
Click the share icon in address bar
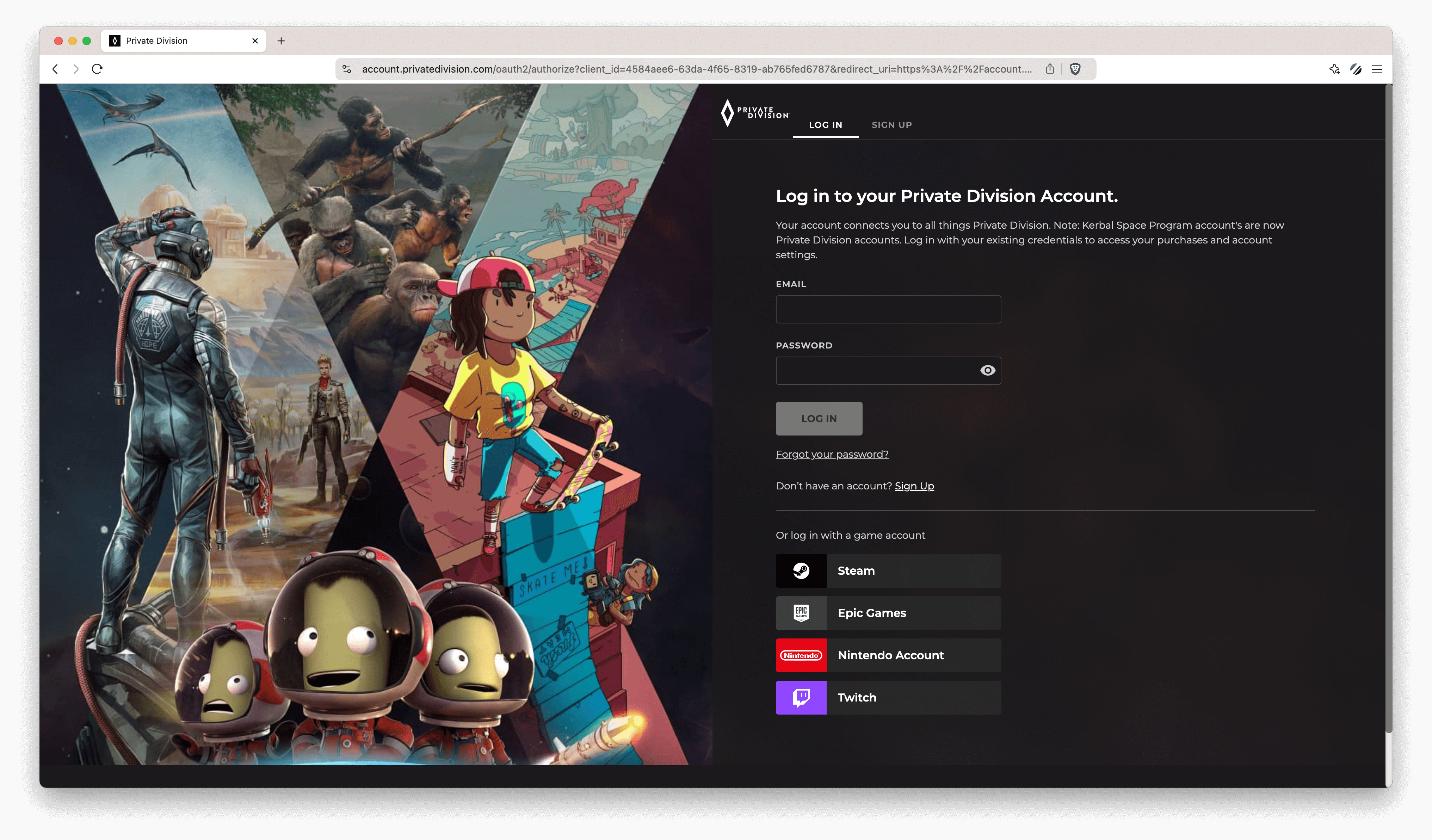point(1050,69)
